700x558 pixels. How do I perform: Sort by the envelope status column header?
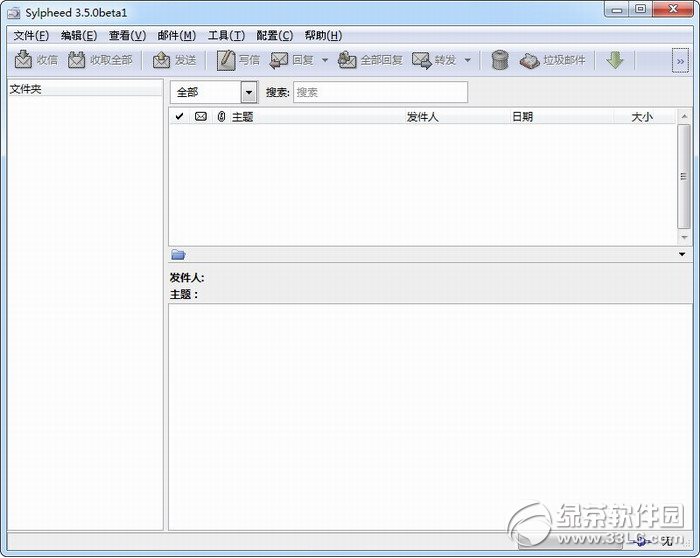click(x=201, y=117)
